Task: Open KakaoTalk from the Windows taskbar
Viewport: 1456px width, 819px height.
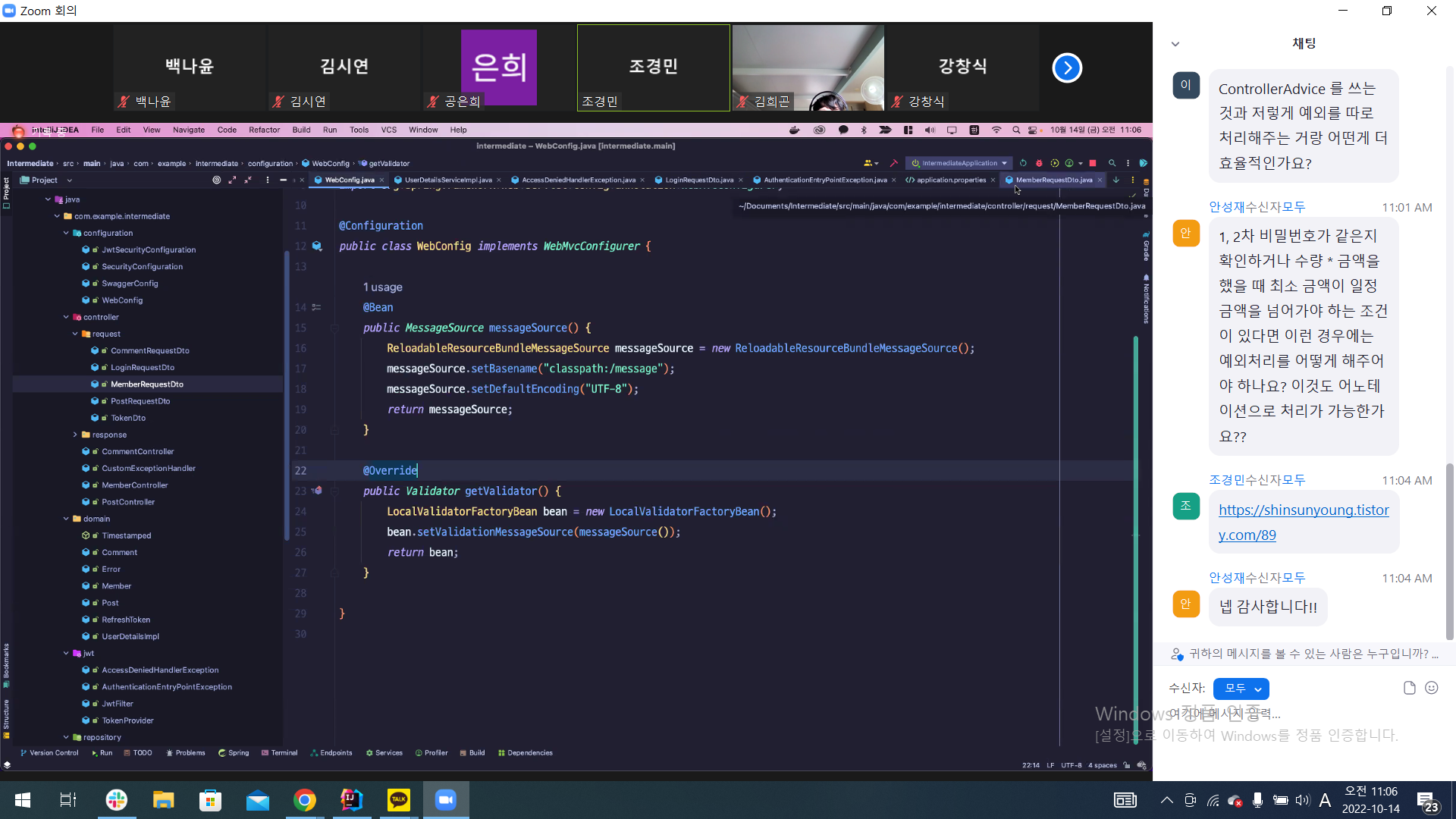Action: (x=398, y=800)
